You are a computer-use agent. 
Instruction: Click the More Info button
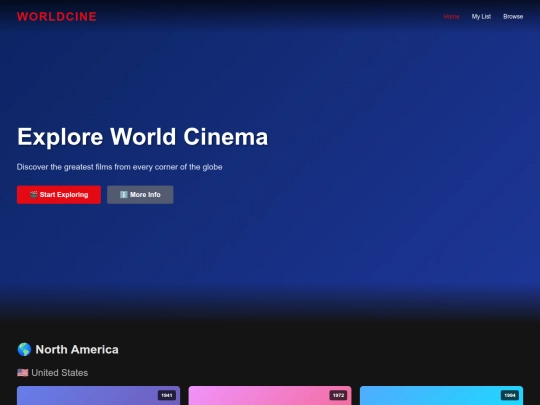[x=140, y=195]
